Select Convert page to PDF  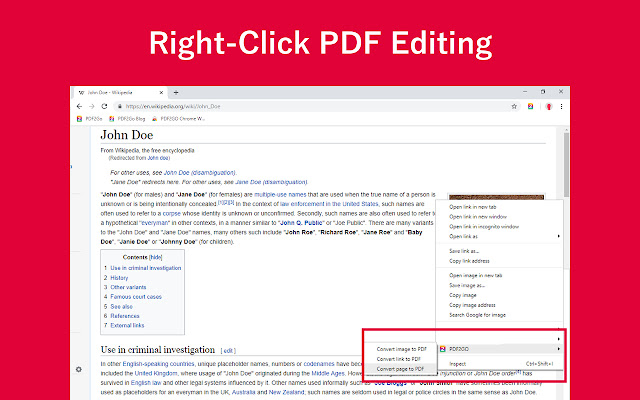pyautogui.click(x=401, y=369)
